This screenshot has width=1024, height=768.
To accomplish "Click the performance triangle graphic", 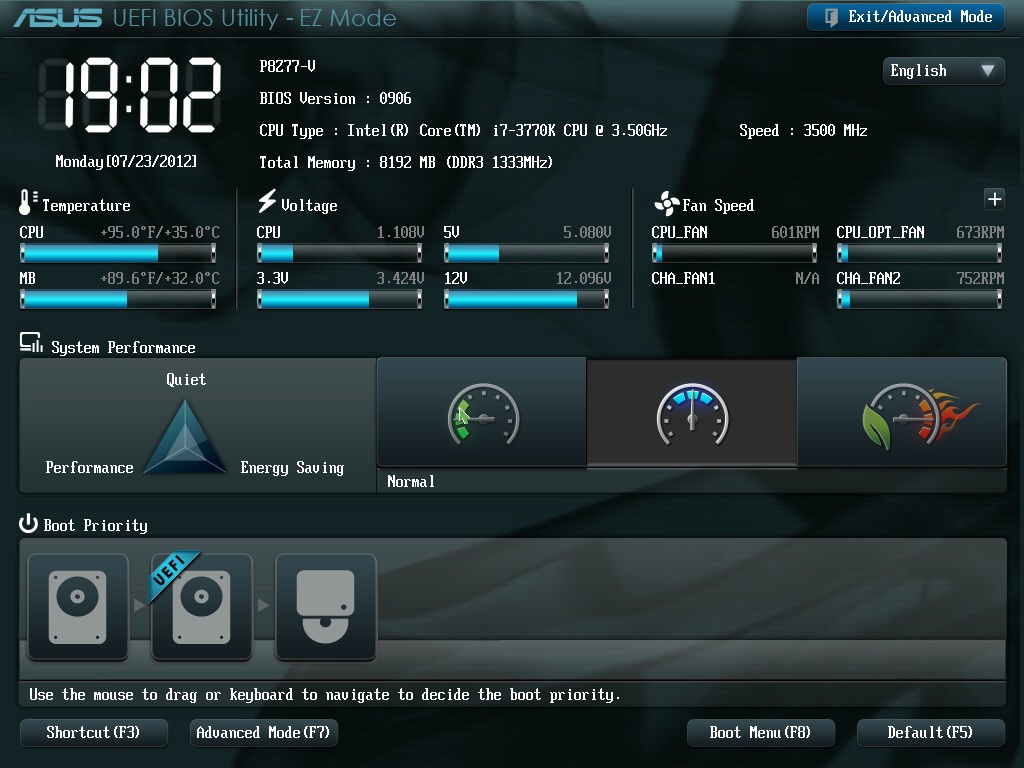I will (x=185, y=438).
